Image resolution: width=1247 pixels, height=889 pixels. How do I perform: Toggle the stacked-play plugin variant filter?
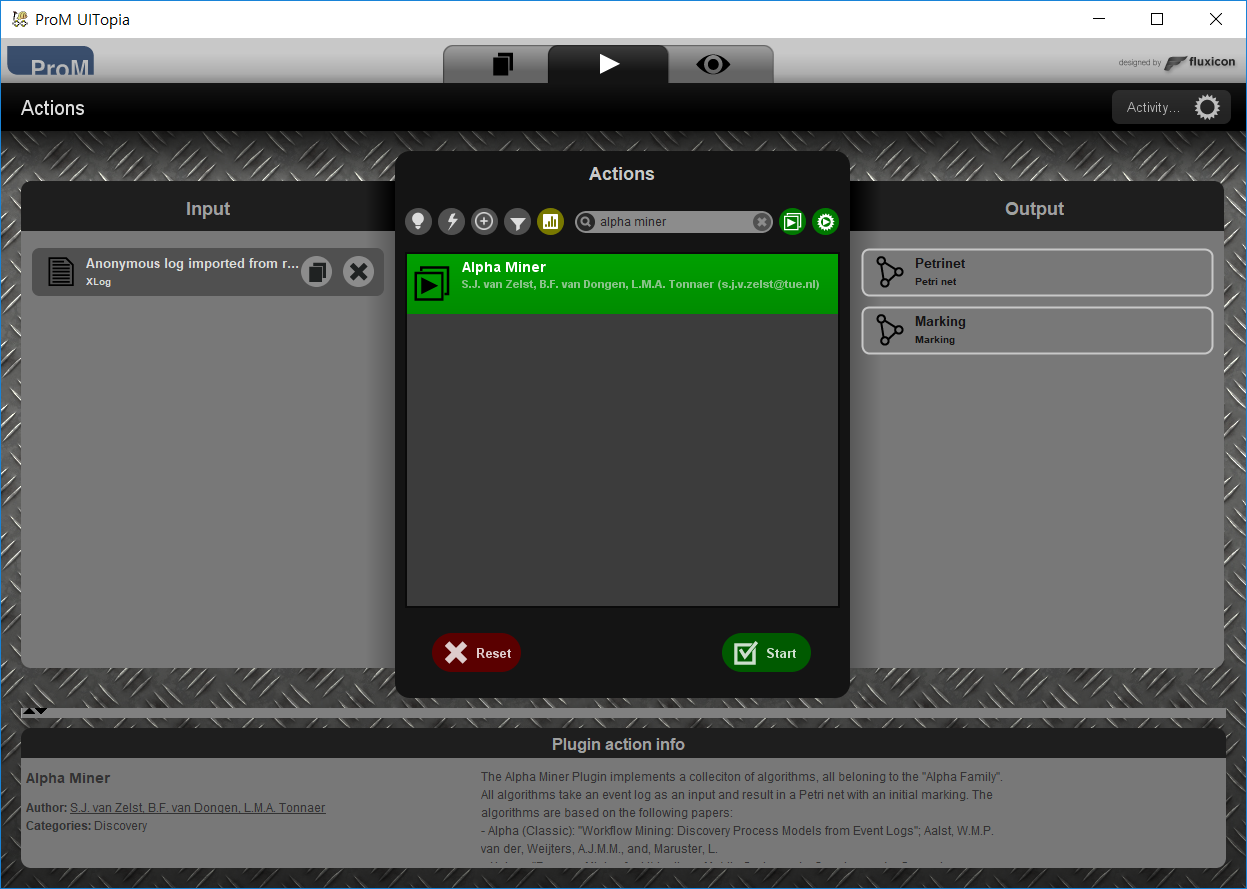pyautogui.click(x=792, y=222)
